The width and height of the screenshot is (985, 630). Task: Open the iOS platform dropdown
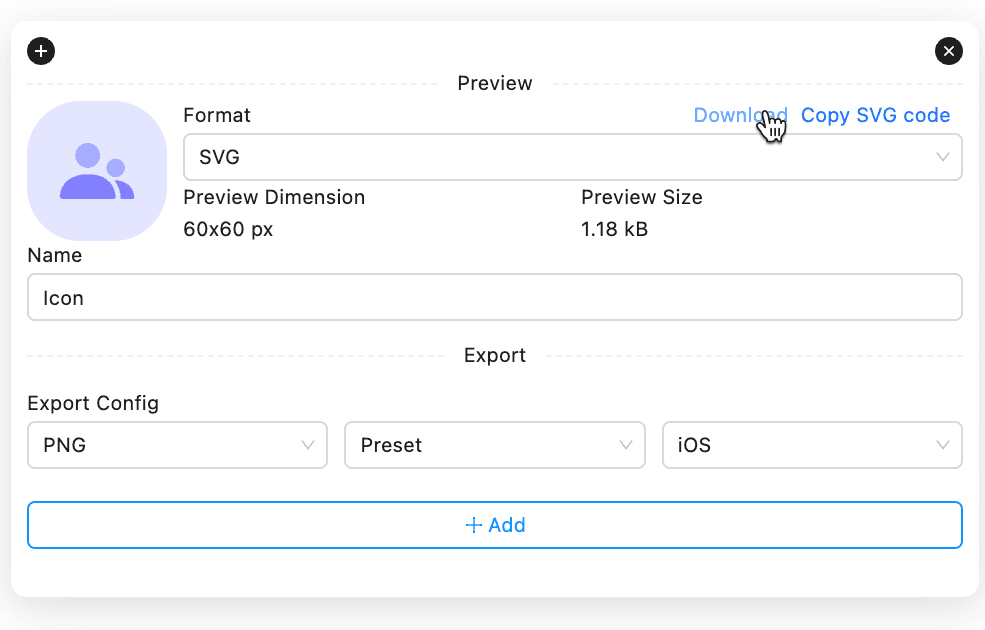[x=812, y=445]
